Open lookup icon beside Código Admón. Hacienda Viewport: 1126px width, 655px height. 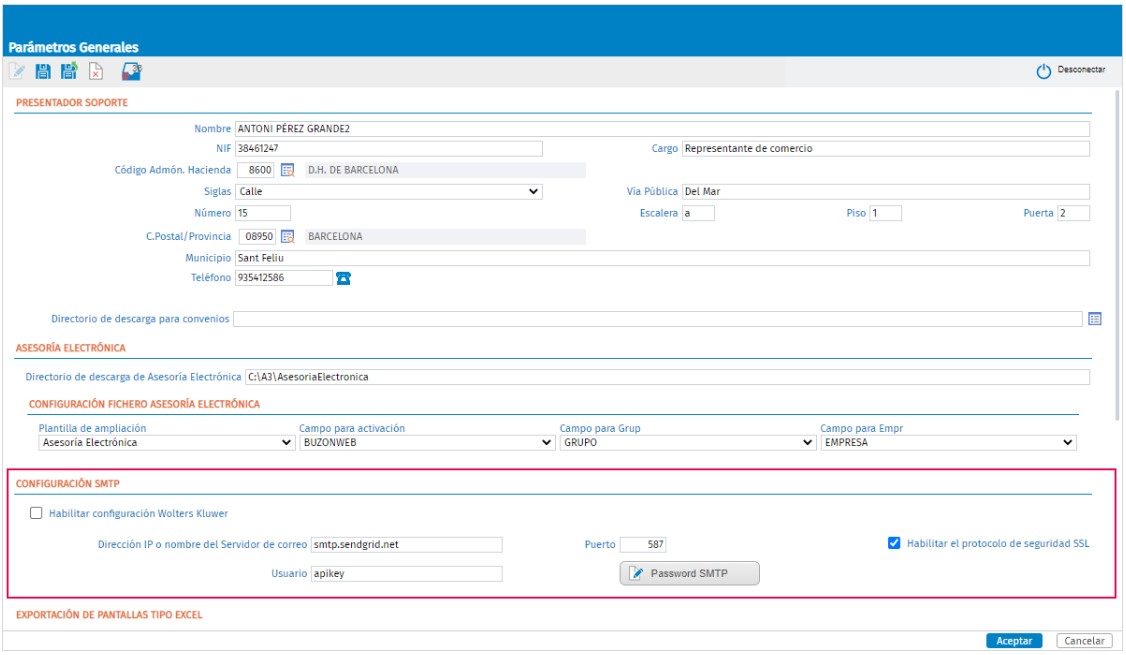coord(287,170)
